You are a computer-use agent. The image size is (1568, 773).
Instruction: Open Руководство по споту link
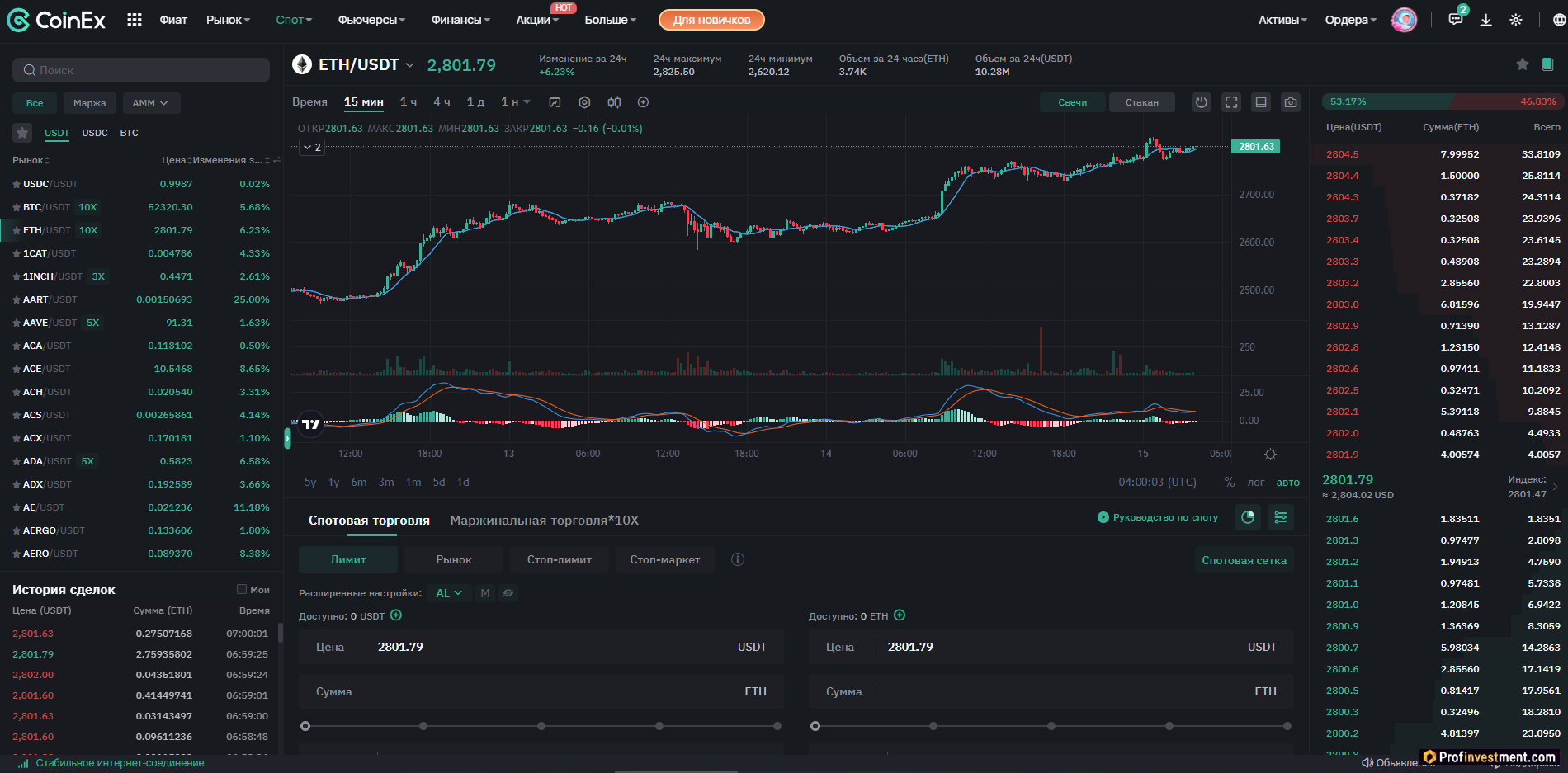[x=1158, y=517]
